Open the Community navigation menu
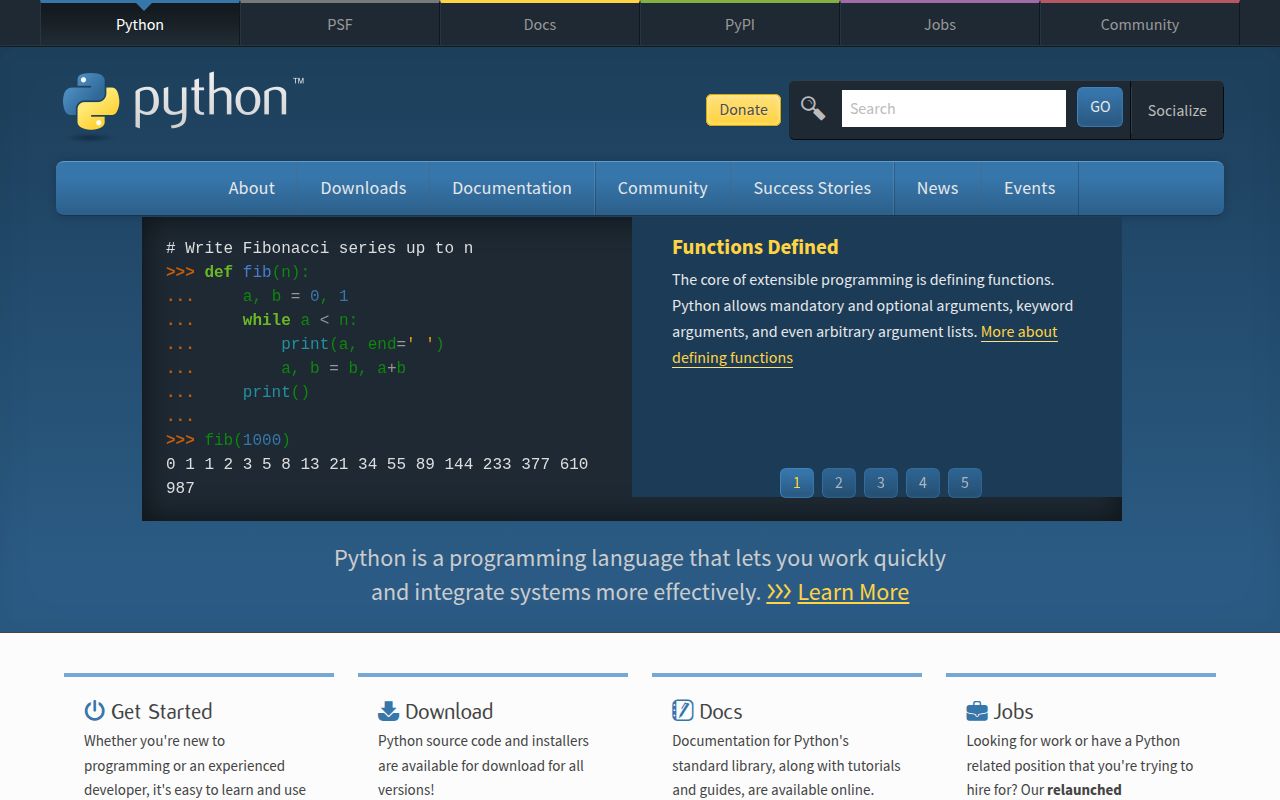Viewport: 1280px width, 800px height. coord(663,188)
